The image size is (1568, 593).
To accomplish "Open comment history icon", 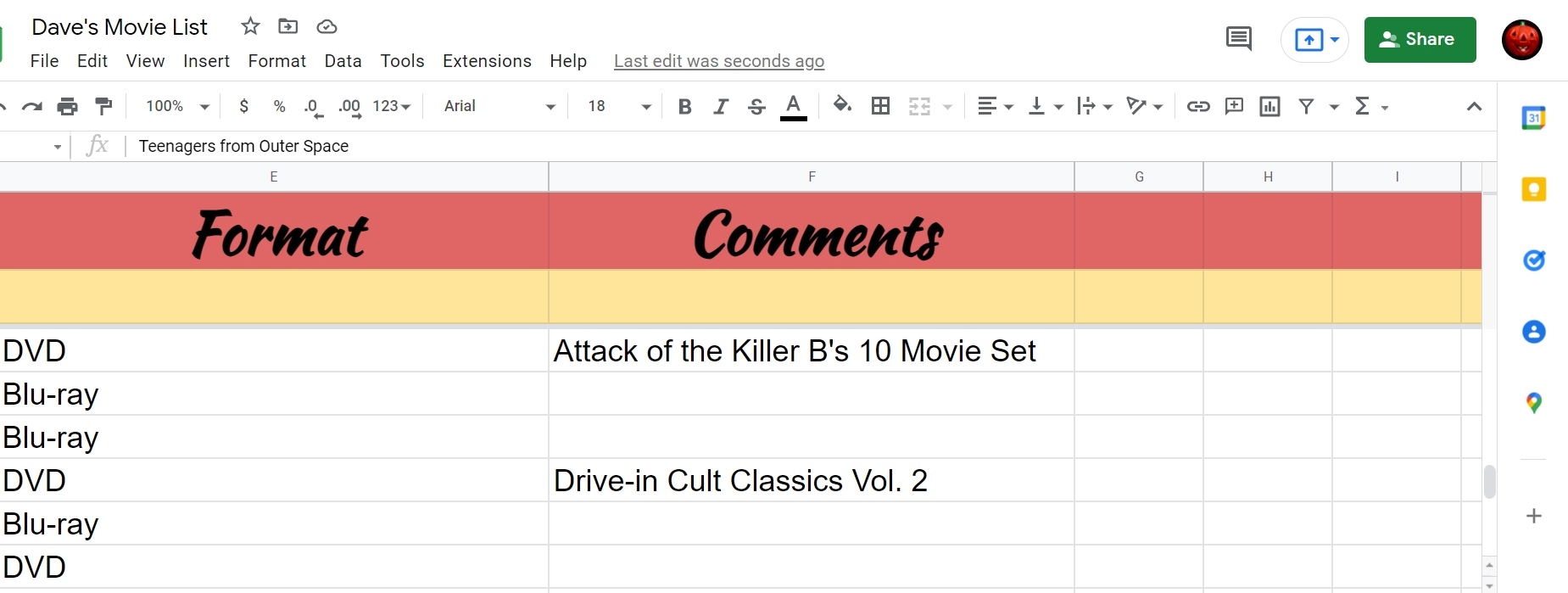I will [x=1238, y=39].
